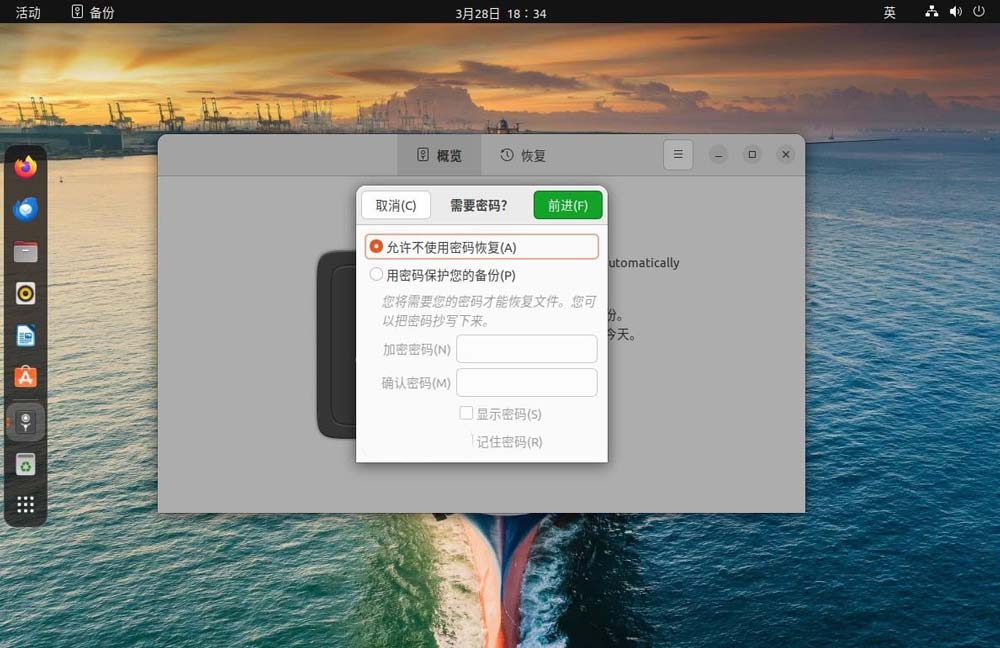The image size is (1000, 648).
Task: Open Ubuntu Software store icon
Action: (26, 377)
